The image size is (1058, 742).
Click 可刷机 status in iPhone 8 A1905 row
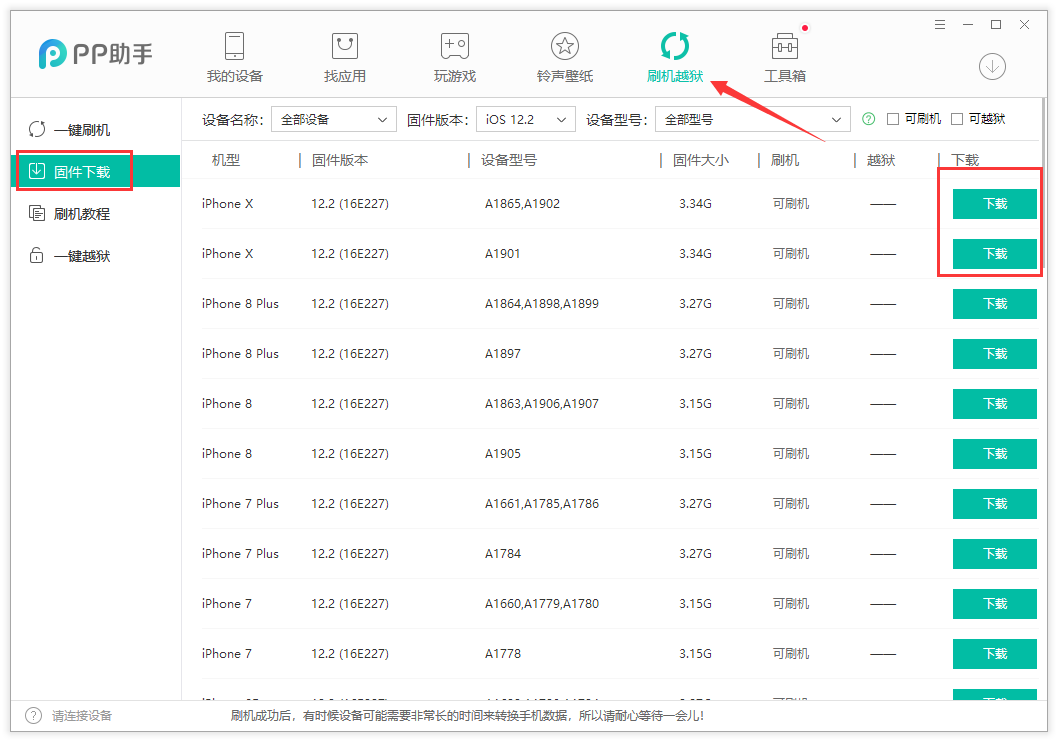pos(791,453)
